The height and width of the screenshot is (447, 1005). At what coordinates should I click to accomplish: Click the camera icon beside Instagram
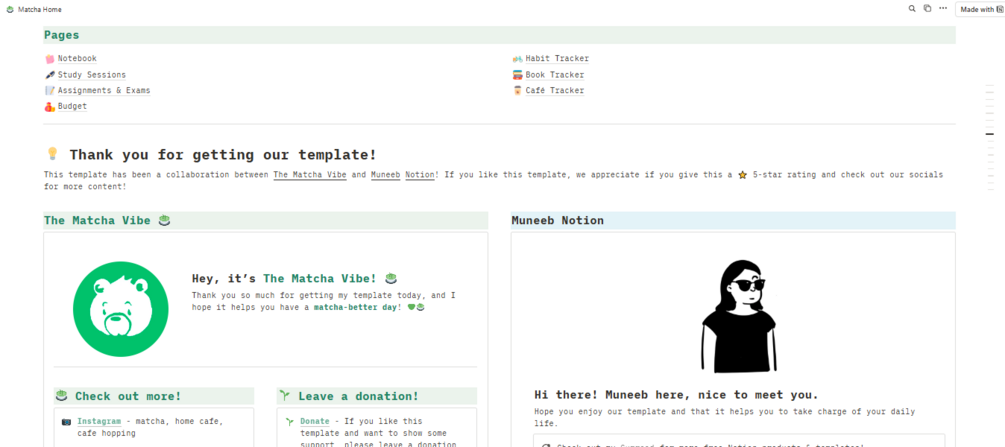[x=66, y=422]
